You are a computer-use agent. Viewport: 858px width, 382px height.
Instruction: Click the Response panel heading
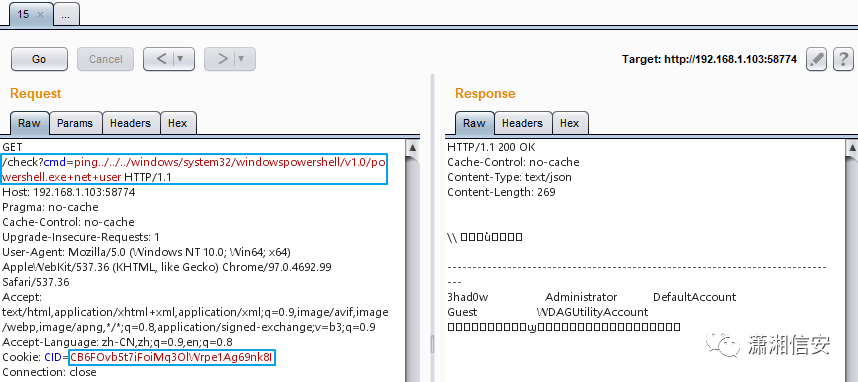click(485, 94)
